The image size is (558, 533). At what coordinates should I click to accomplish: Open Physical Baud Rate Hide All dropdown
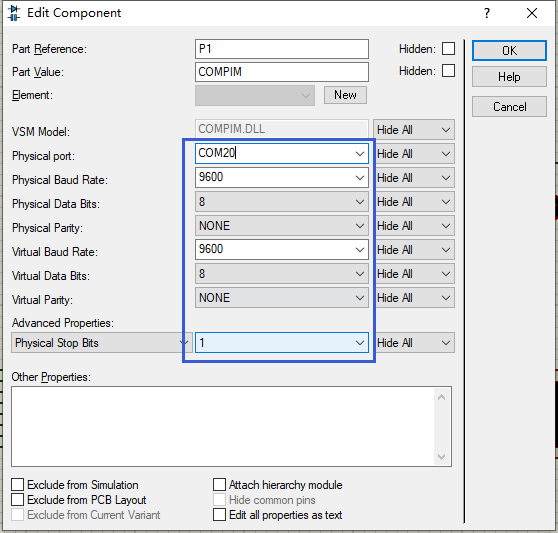tap(414, 178)
